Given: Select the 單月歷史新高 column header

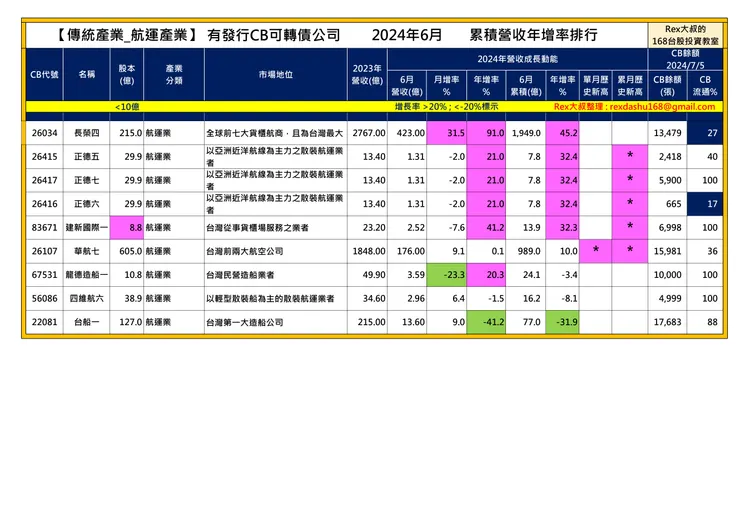Looking at the screenshot, I should (596, 85).
